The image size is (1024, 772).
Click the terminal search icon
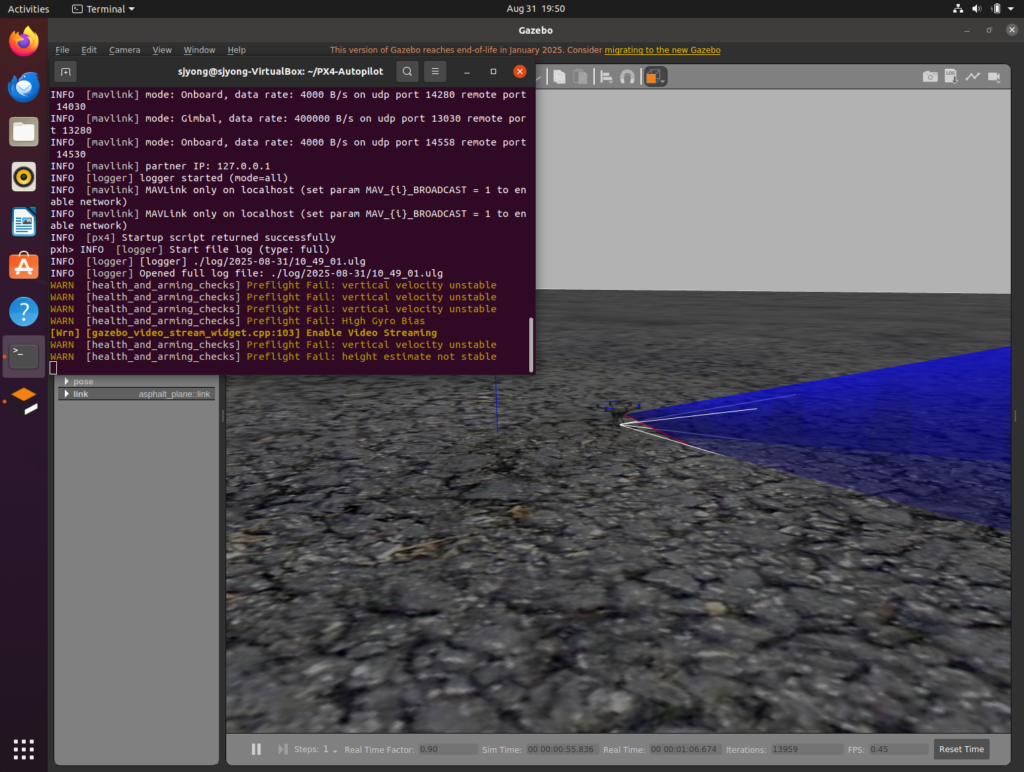click(x=407, y=71)
